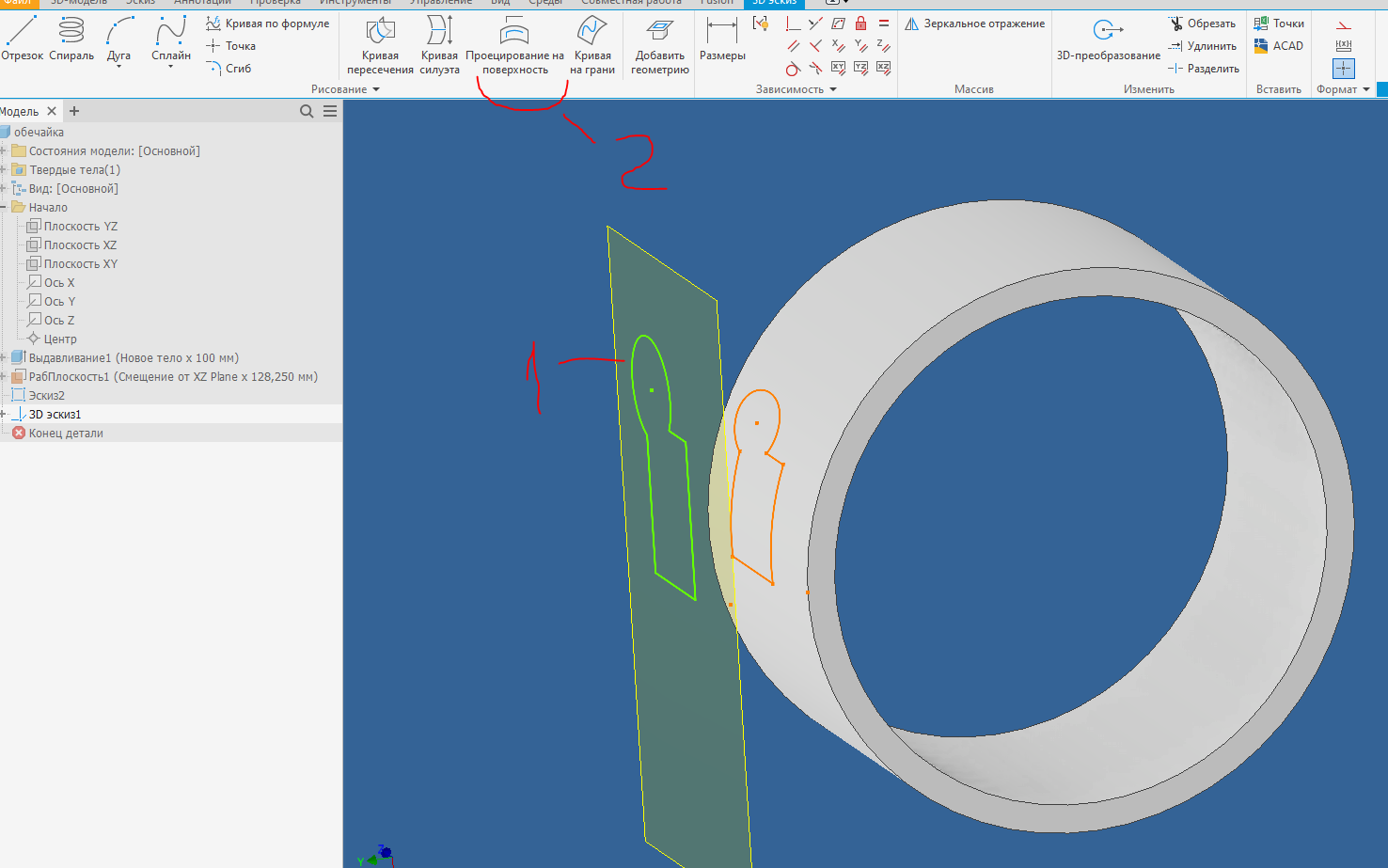Open the Зависимость panel dropdown

(x=831, y=88)
